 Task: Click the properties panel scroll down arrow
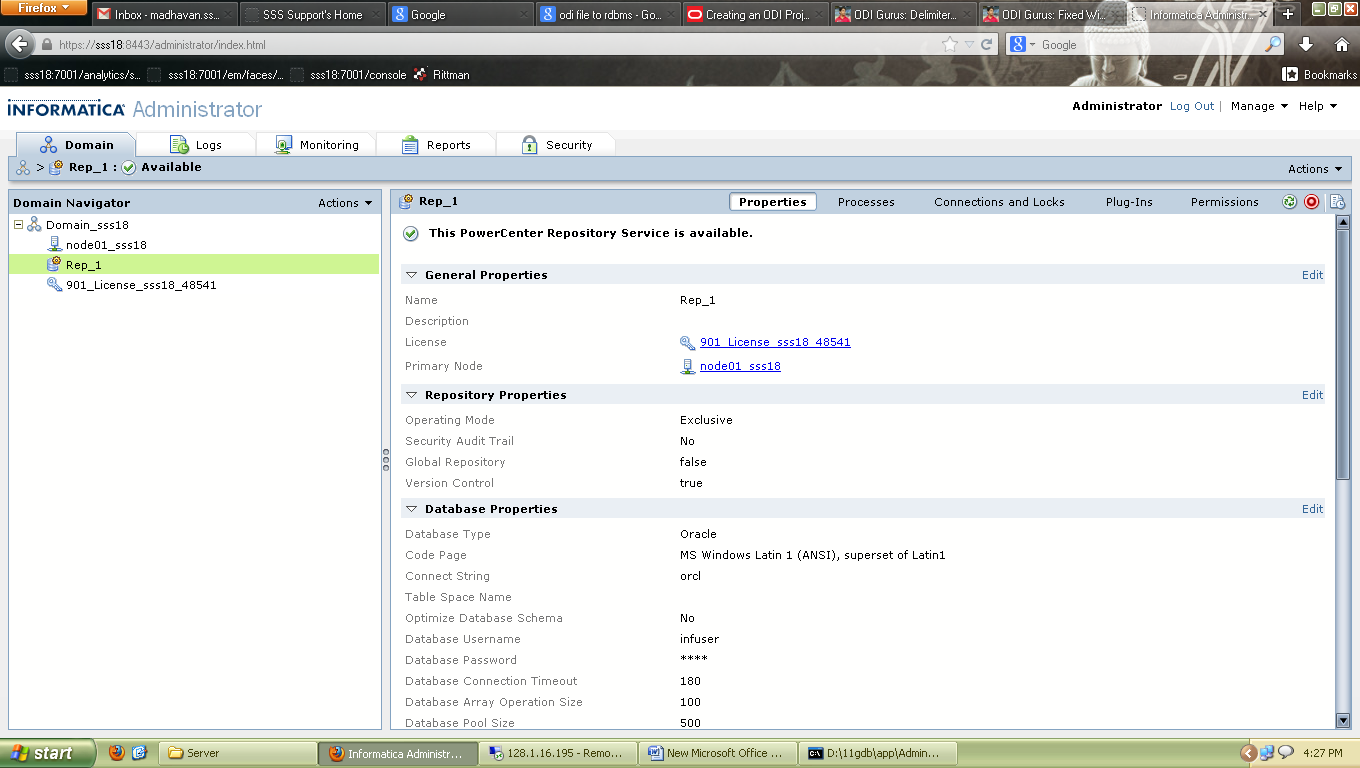coord(1343,720)
